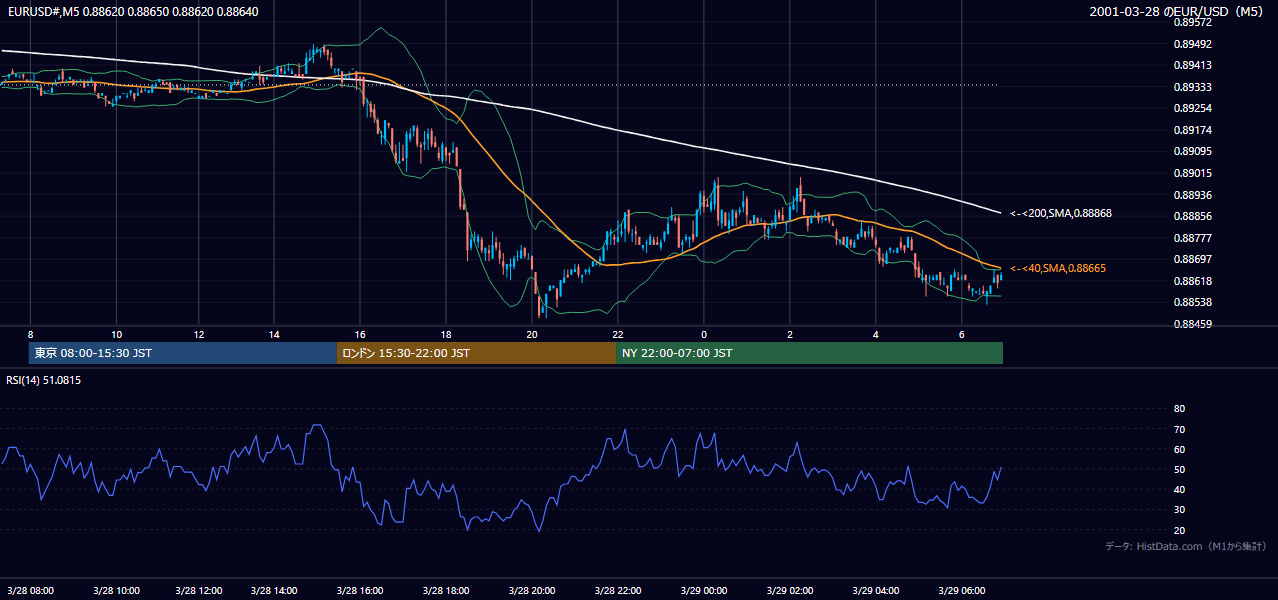The height and width of the screenshot is (600, 1278).
Task: Click the 3/29 00:00 time axis label
Action: click(704, 591)
